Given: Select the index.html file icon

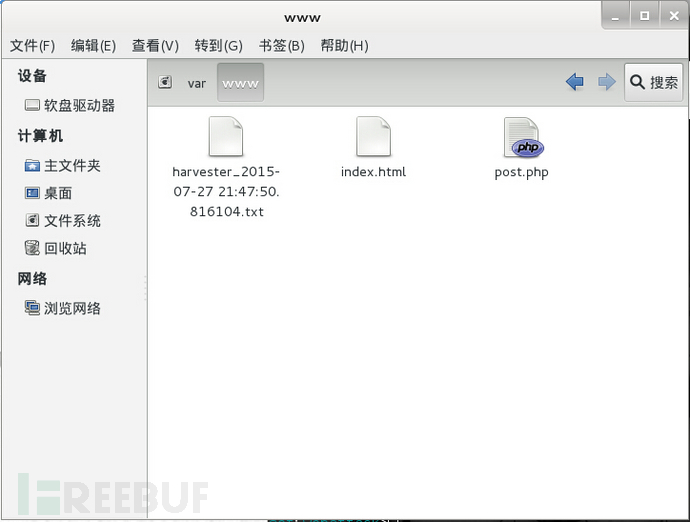Looking at the screenshot, I should pyautogui.click(x=373, y=136).
